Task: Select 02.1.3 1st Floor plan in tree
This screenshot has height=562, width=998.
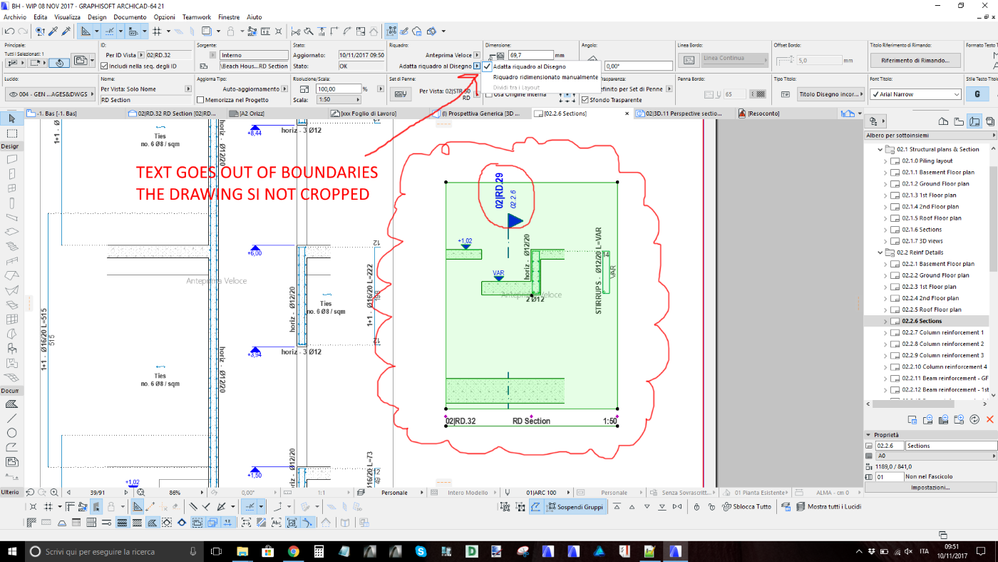Action: [x=938, y=195]
